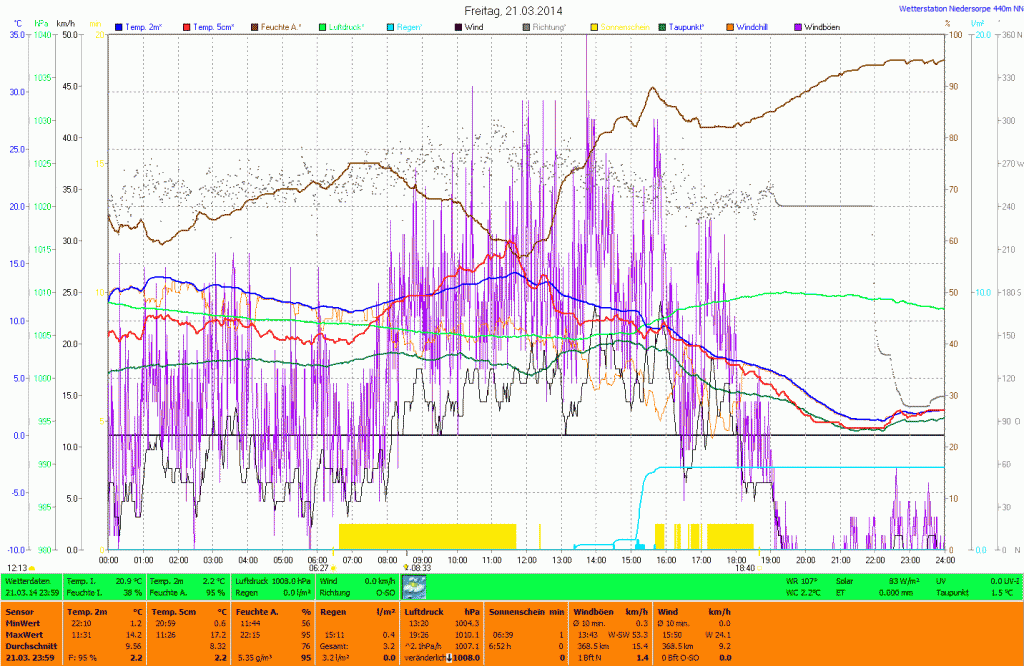
Task: Click the brown Feuchte A. legend square
Action: tap(254, 26)
